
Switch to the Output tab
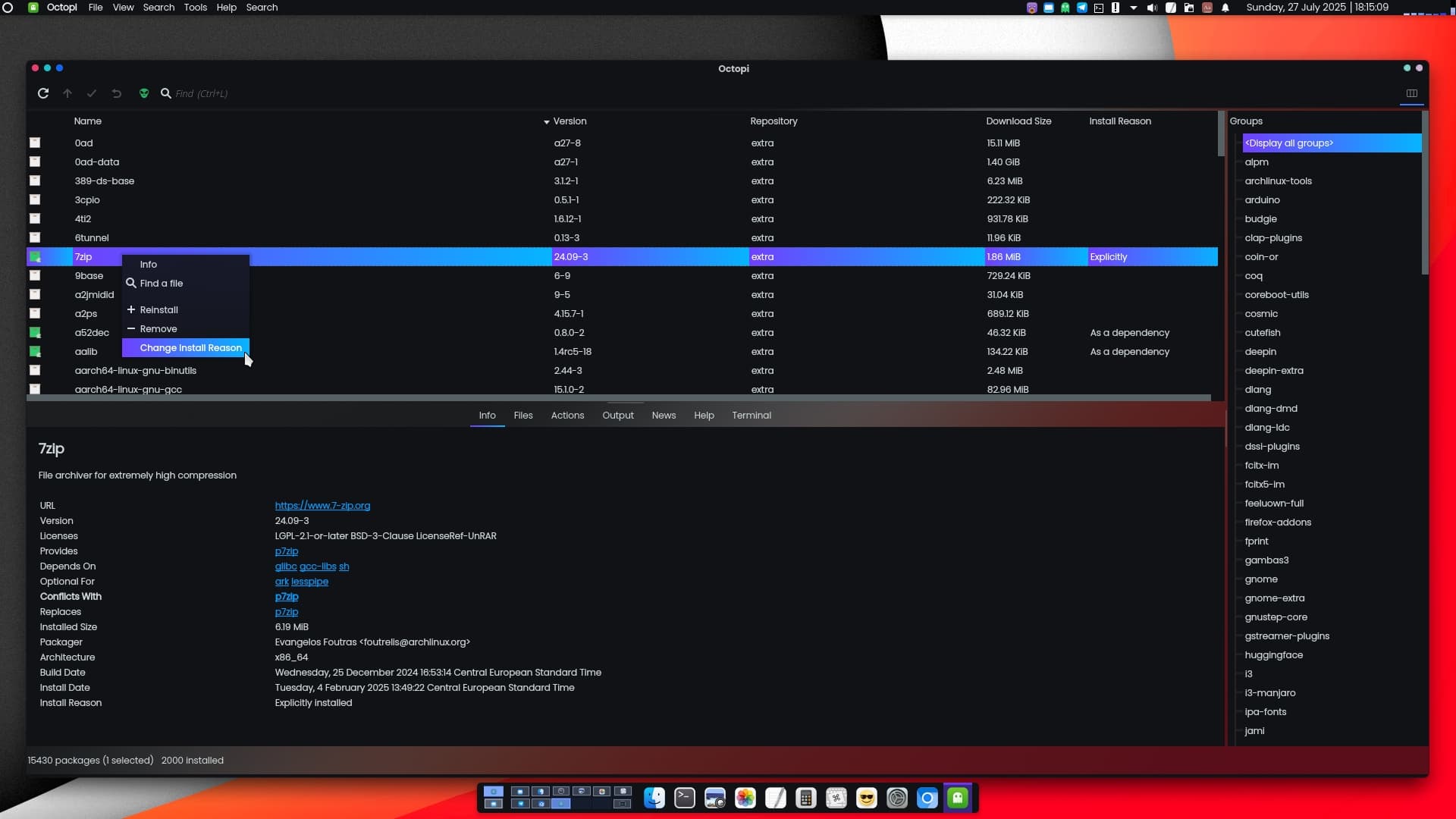pyautogui.click(x=618, y=416)
